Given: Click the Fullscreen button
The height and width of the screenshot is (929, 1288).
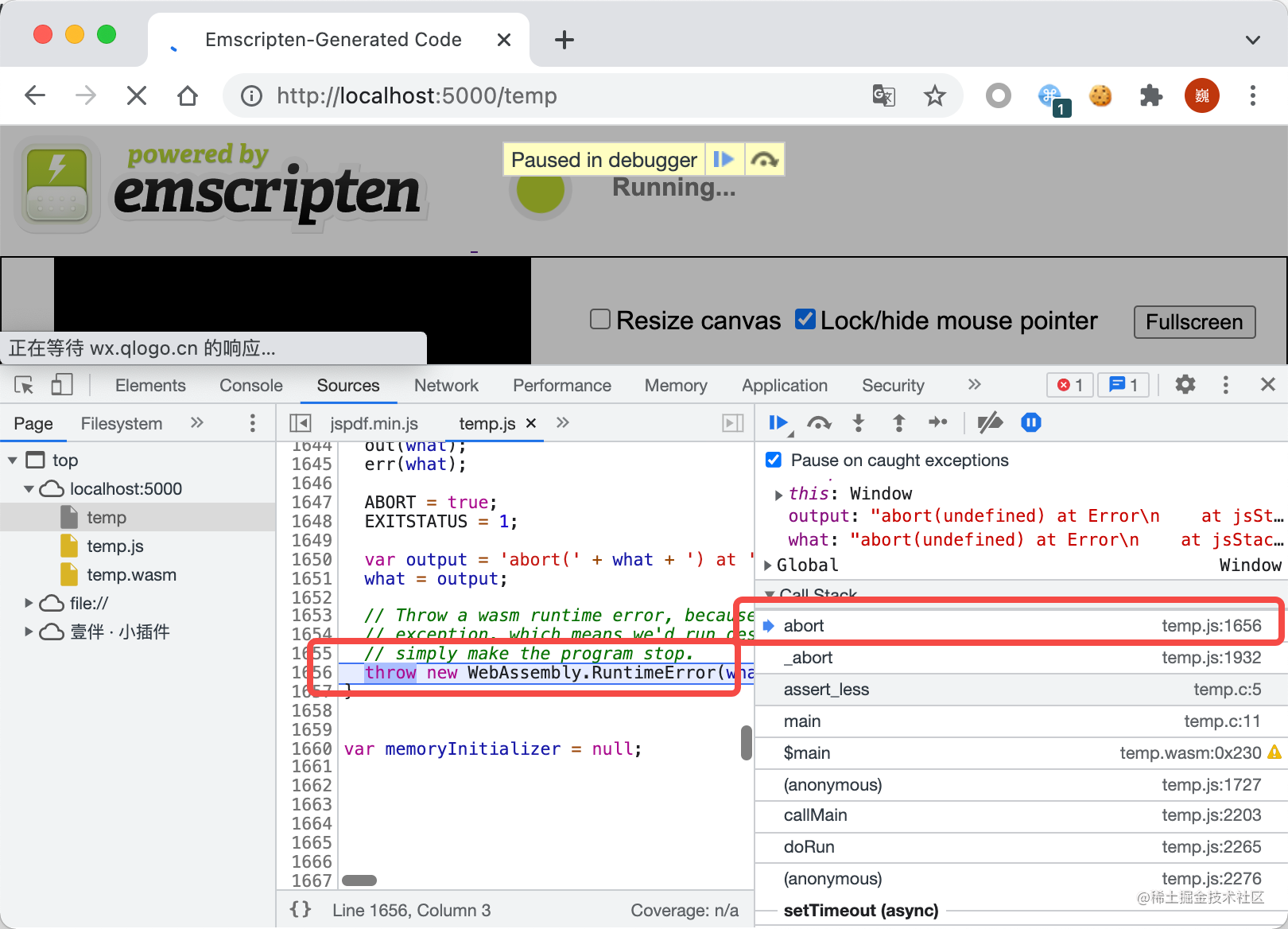Looking at the screenshot, I should pyautogui.click(x=1194, y=322).
